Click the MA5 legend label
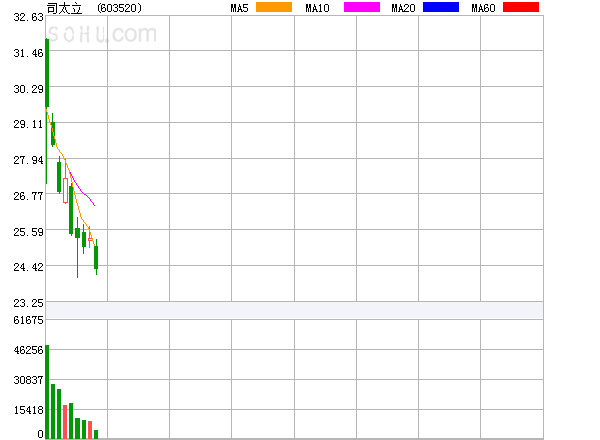The image size is (600, 440). click(x=240, y=8)
